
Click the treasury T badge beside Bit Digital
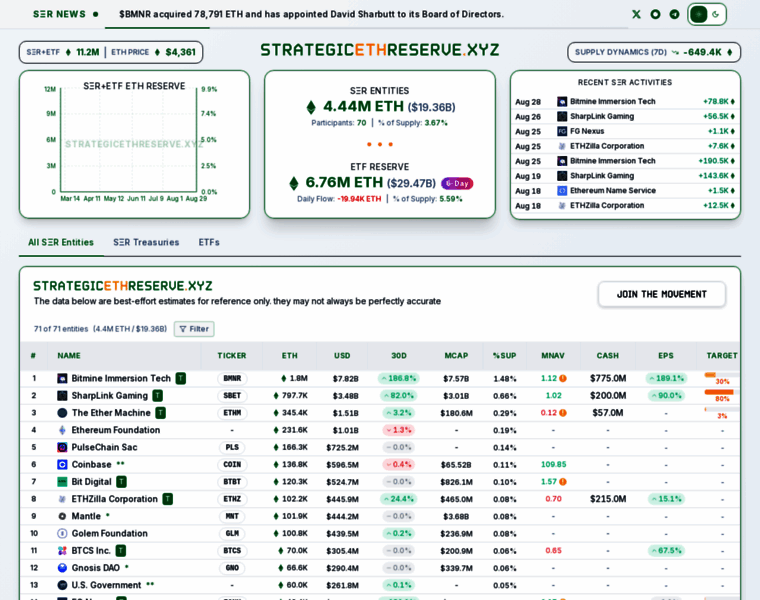pos(122,482)
